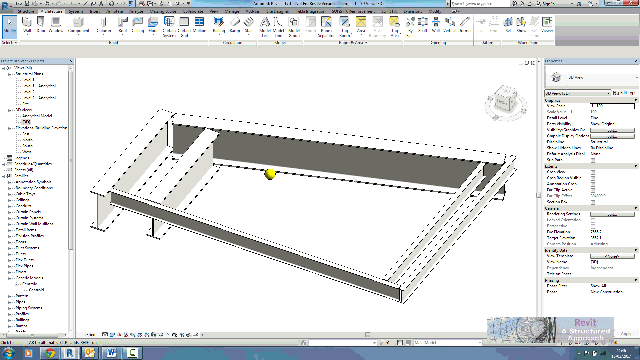This screenshot has height=360, width=640.
Task: Collapse the Families node in Project Browser
Action: pos(4,176)
